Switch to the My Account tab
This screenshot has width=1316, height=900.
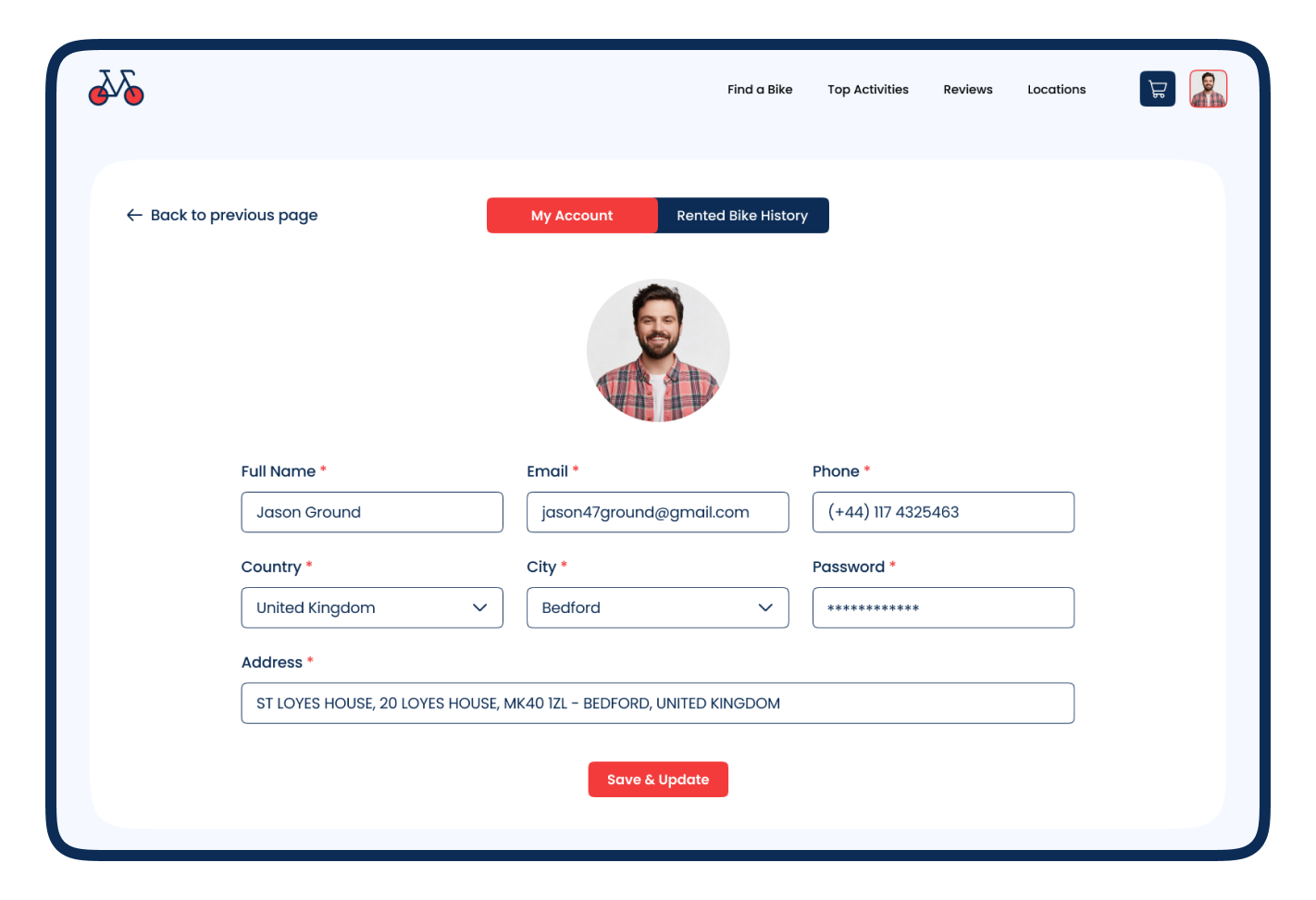572,215
